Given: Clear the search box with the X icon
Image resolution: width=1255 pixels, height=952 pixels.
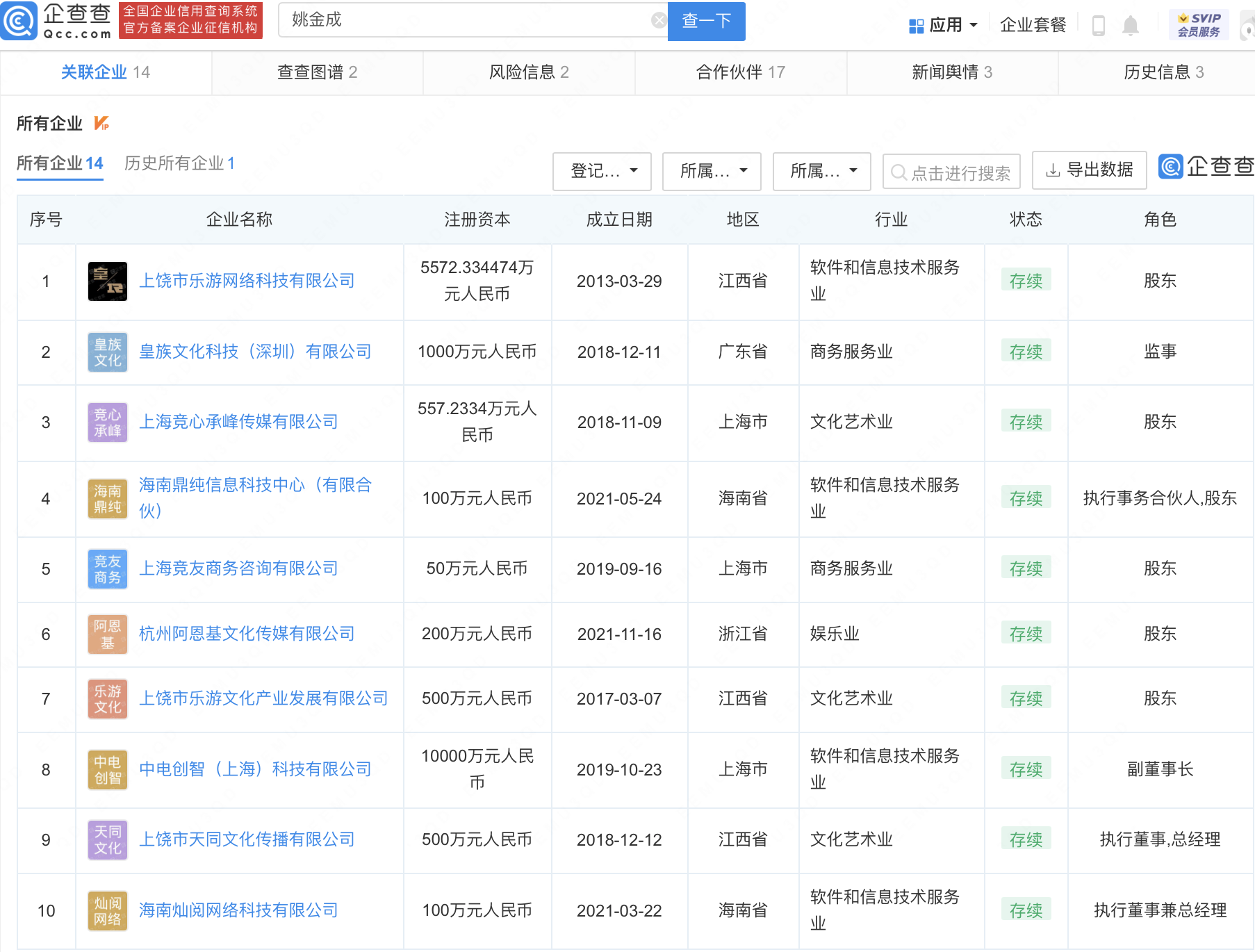Looking at the screenshot, I should (658, 20).
